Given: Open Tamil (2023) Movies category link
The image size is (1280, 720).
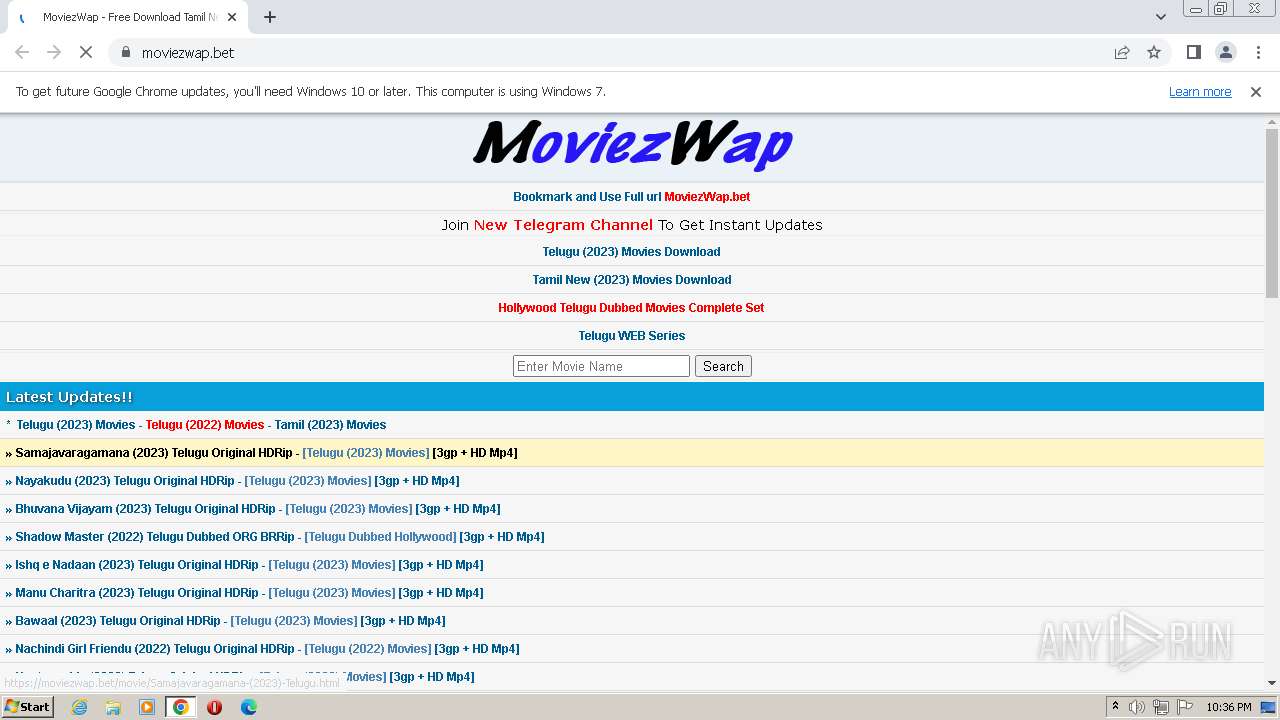Looking at the screenshot, I should coord(330,425).
